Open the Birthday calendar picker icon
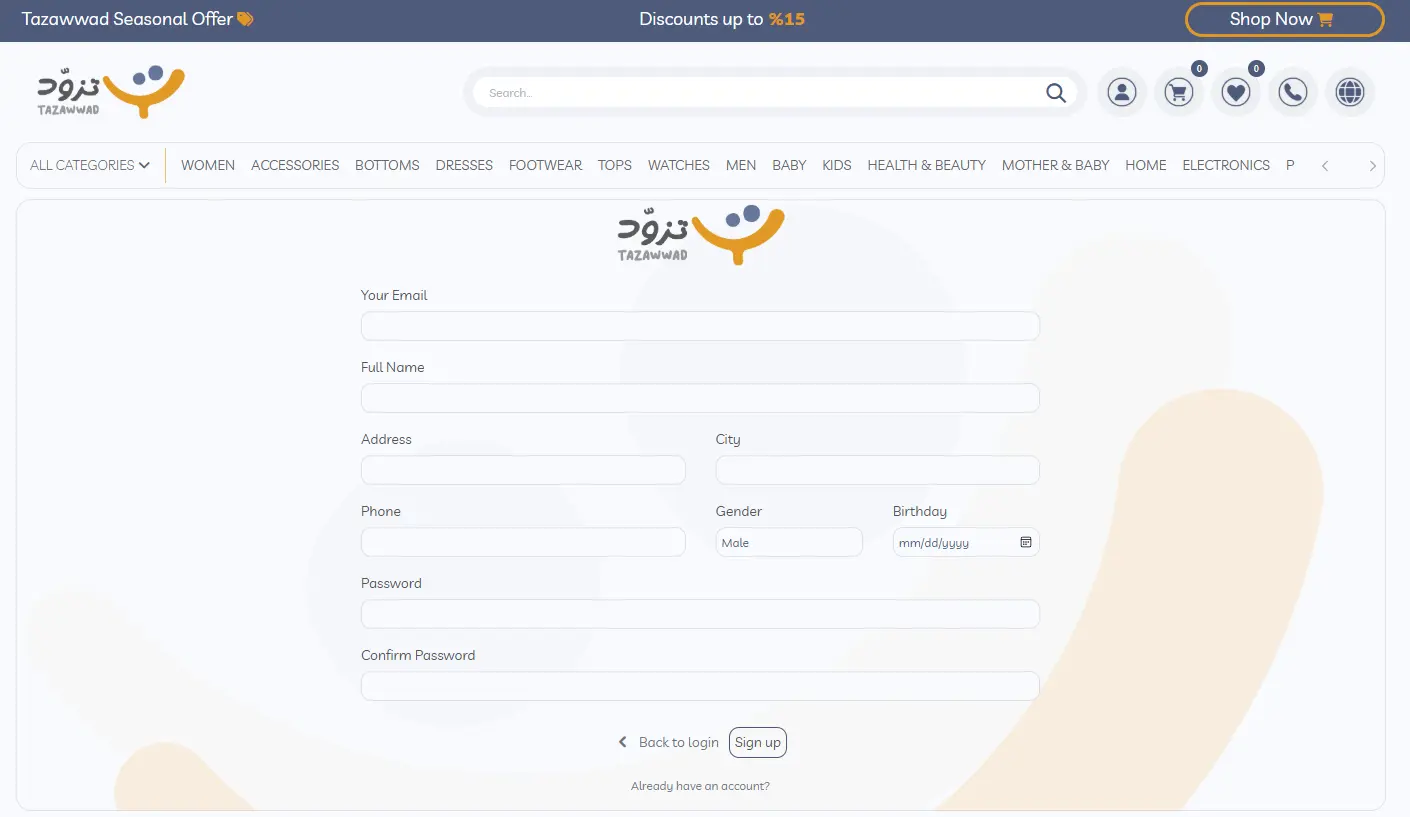Viewport: 1410px width, 817px height. click(x=1025, y=542)
